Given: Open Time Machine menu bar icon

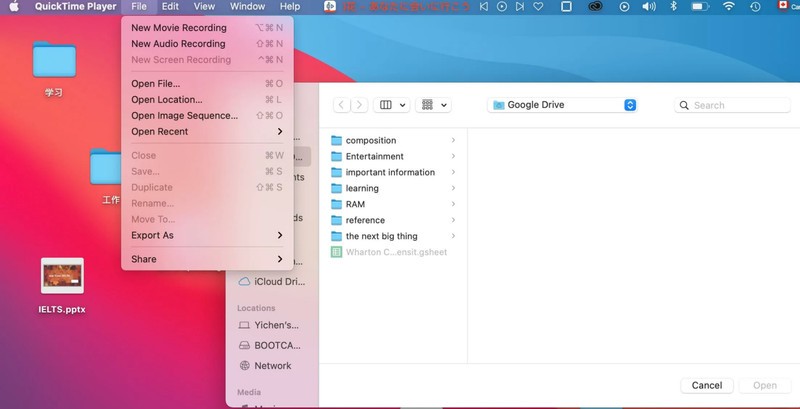Looking at the screenshot, I should (755, 7).
